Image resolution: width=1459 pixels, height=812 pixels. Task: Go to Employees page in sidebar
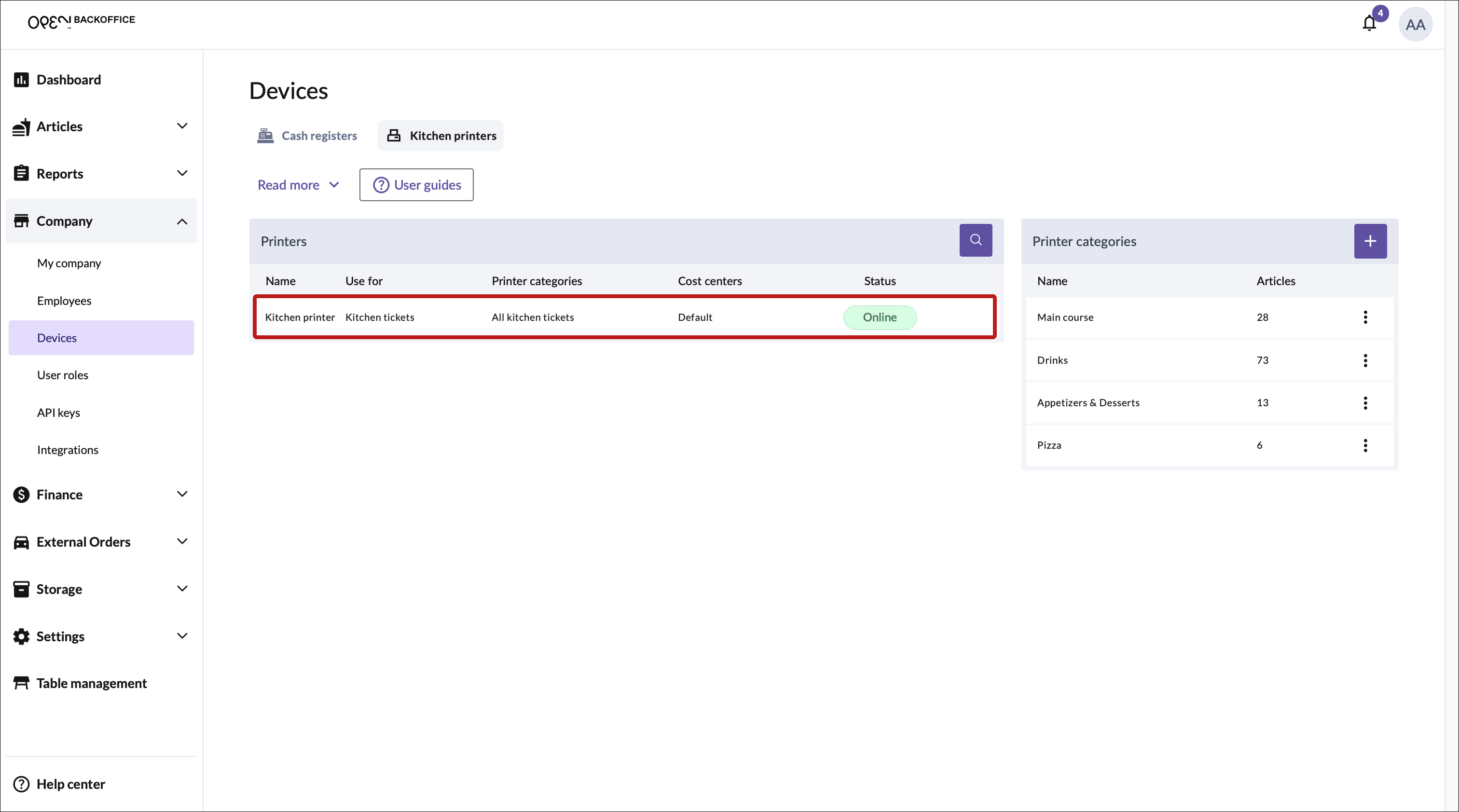coord(64,301)
